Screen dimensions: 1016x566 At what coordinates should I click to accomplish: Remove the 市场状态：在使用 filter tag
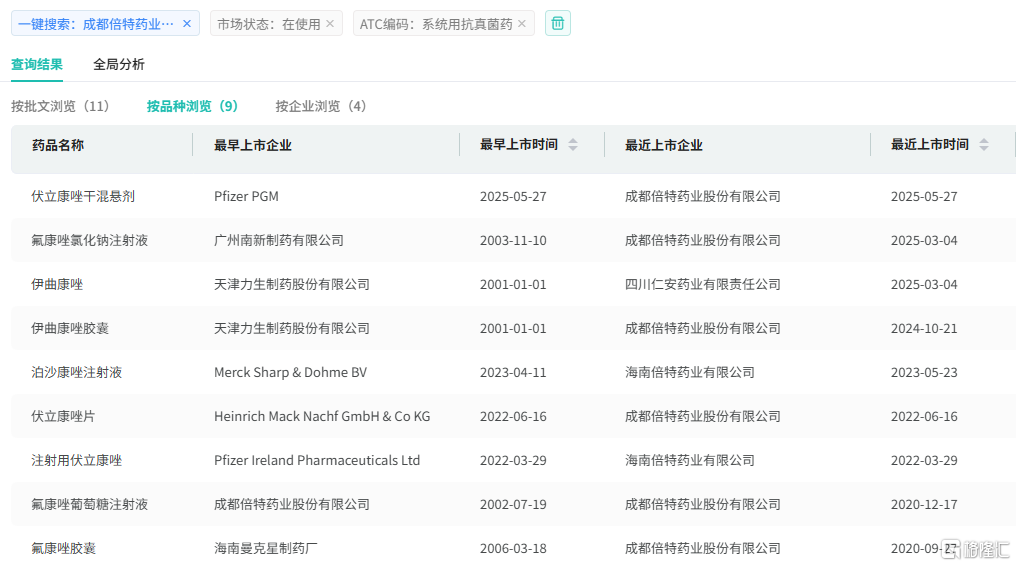(330, 24)
